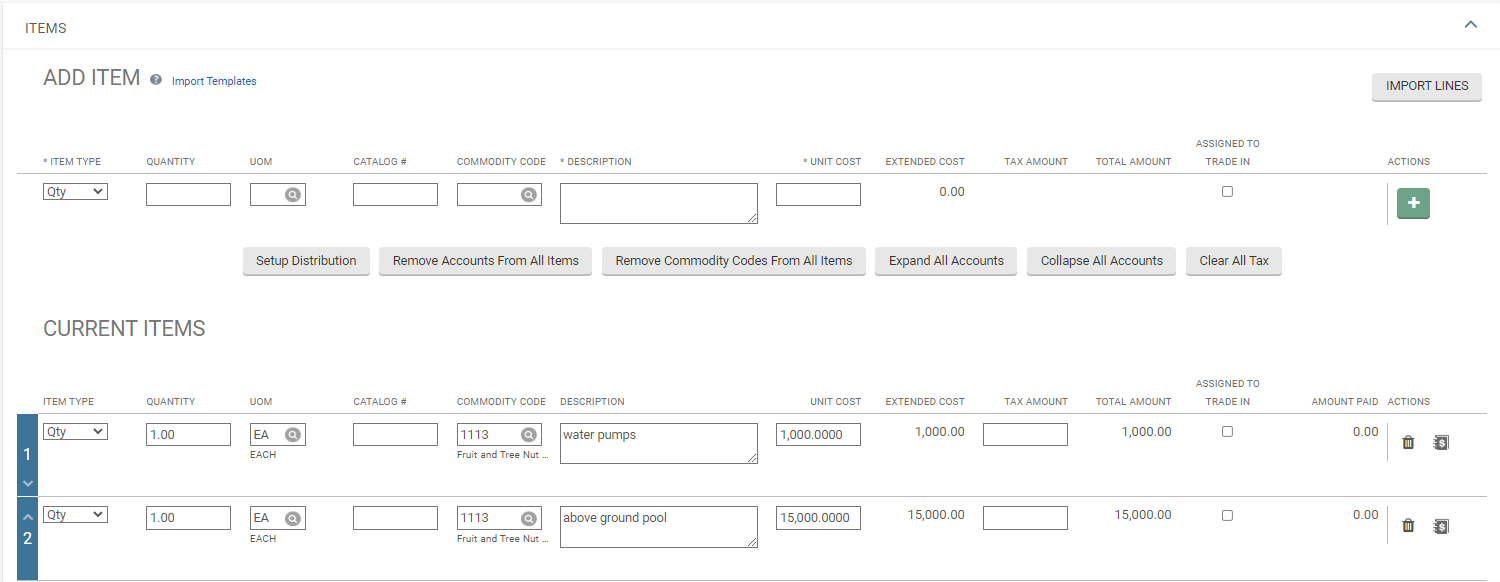1500x582 pixels.
Task: Move item 1 down with arrow
Action: tap(27, 483)
